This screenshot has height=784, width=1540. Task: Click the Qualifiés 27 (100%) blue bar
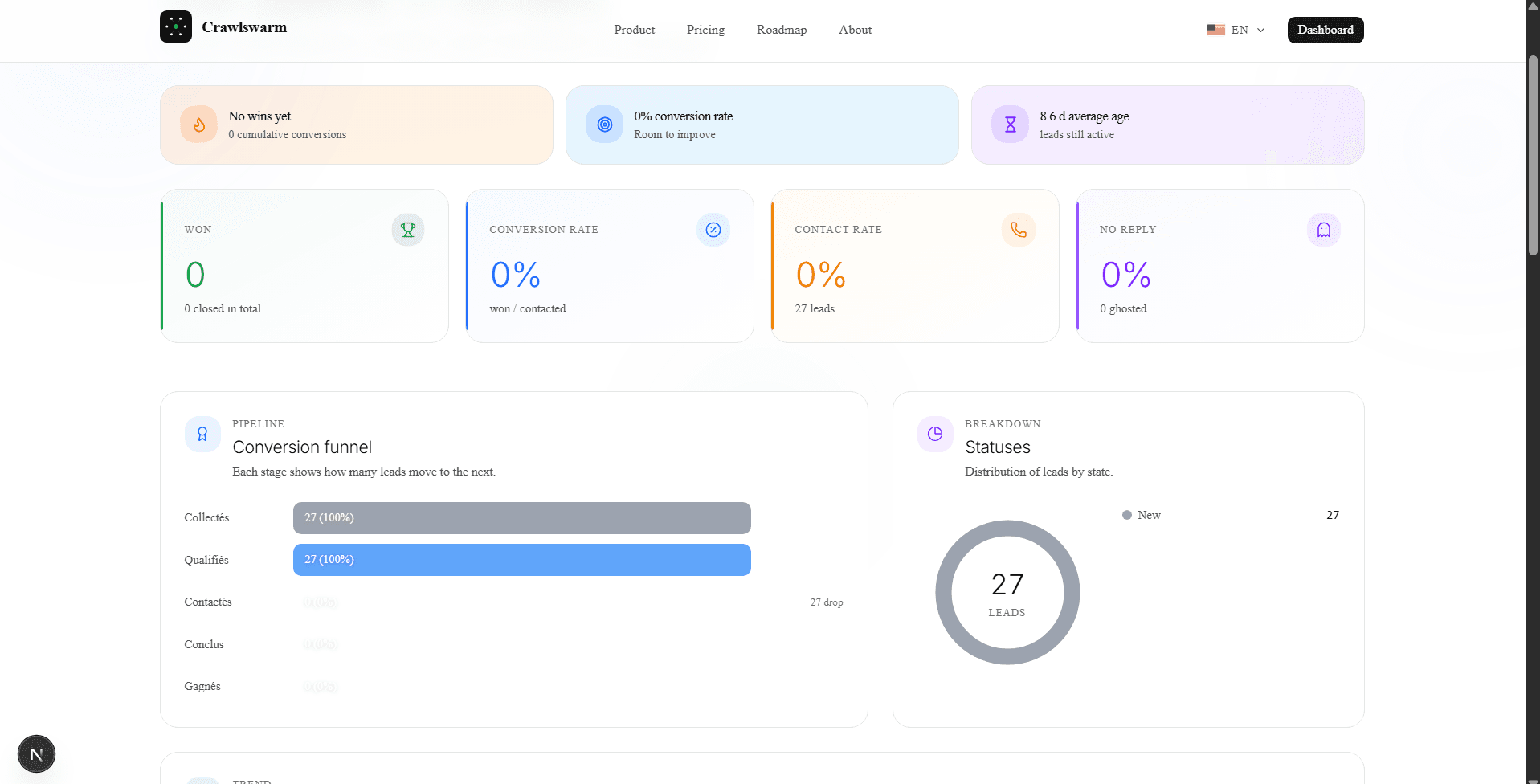(x=522, y=560)
